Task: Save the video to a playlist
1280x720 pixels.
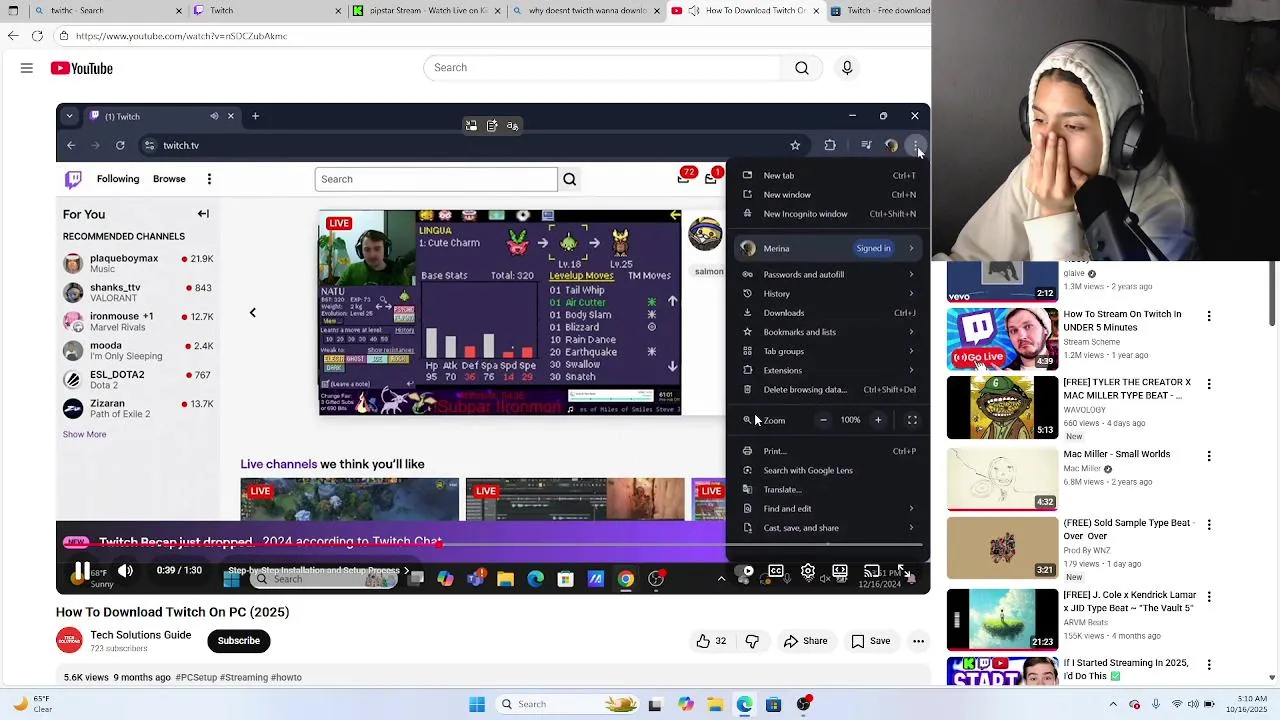Action: click(870, 641)
